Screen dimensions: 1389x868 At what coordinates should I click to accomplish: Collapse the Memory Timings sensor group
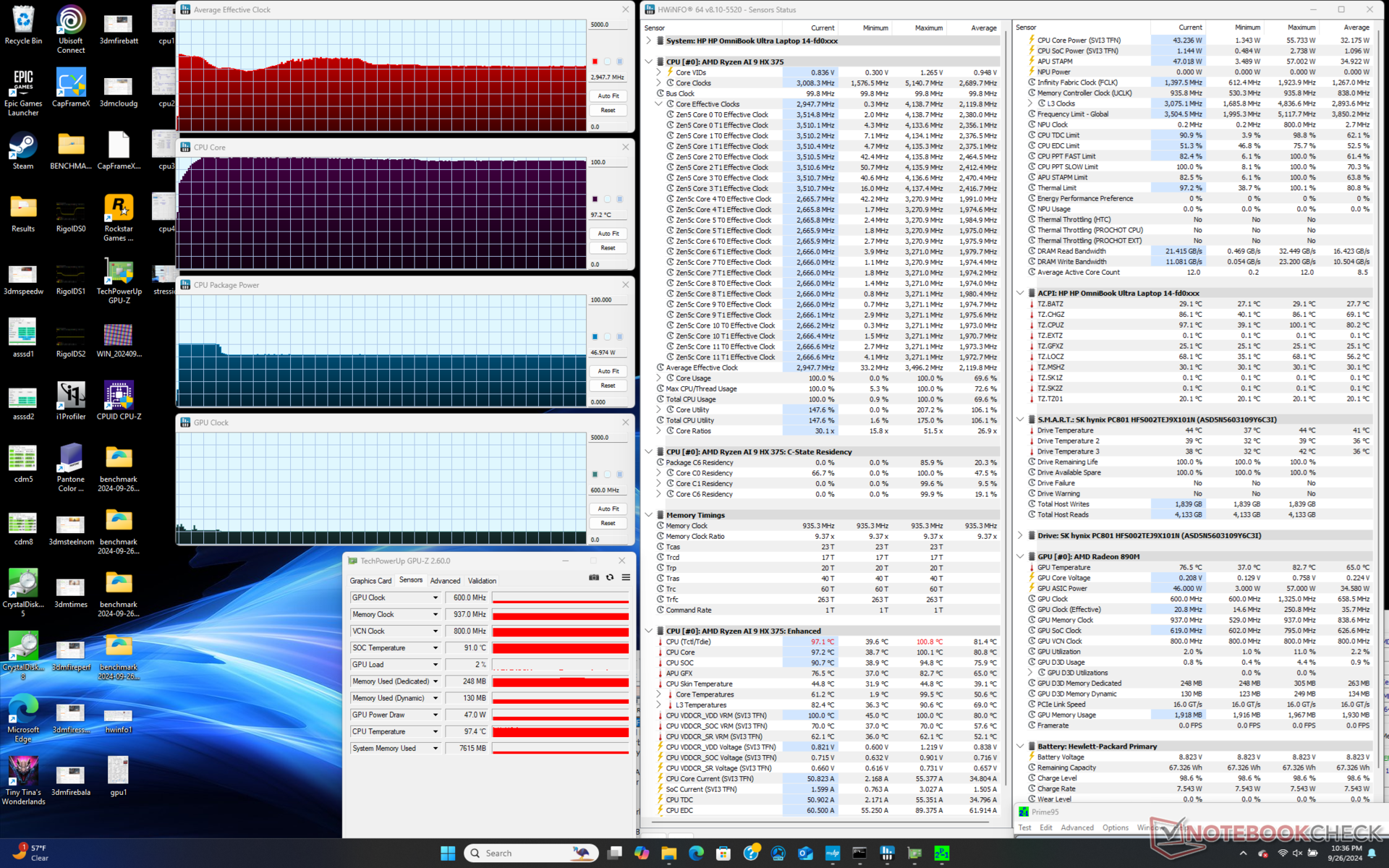coord(649,515)
